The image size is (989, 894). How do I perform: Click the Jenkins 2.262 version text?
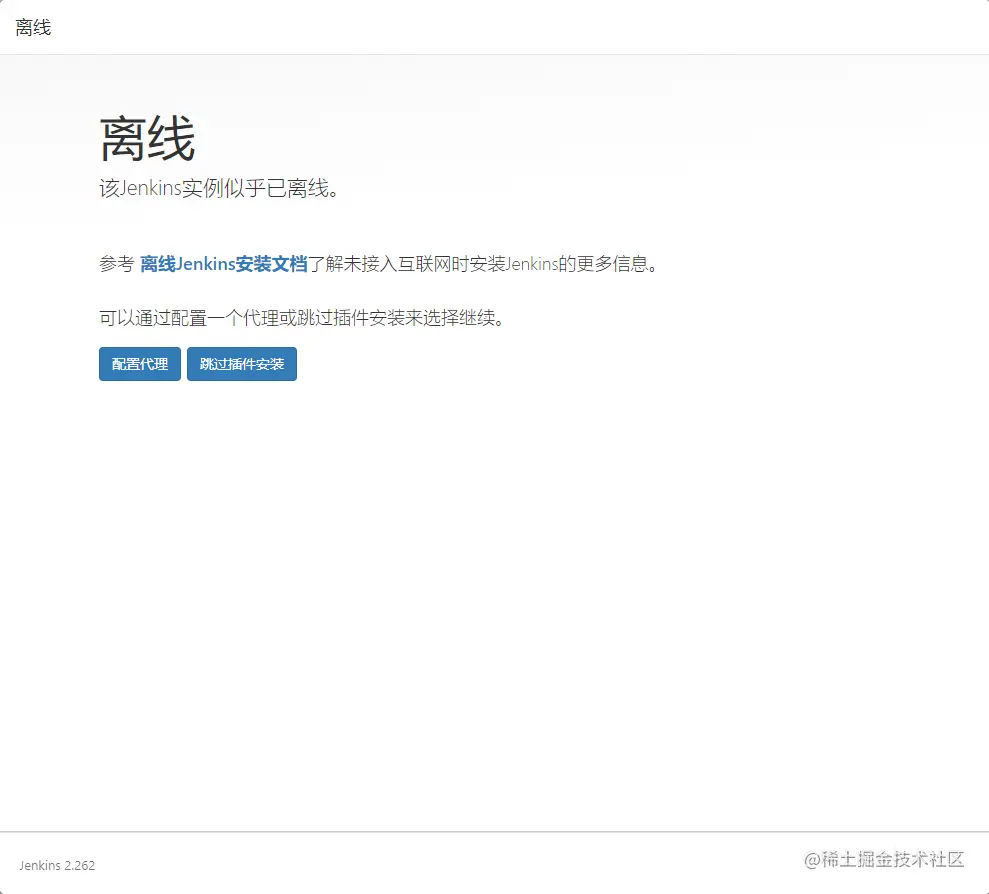(x=57, y=866)
